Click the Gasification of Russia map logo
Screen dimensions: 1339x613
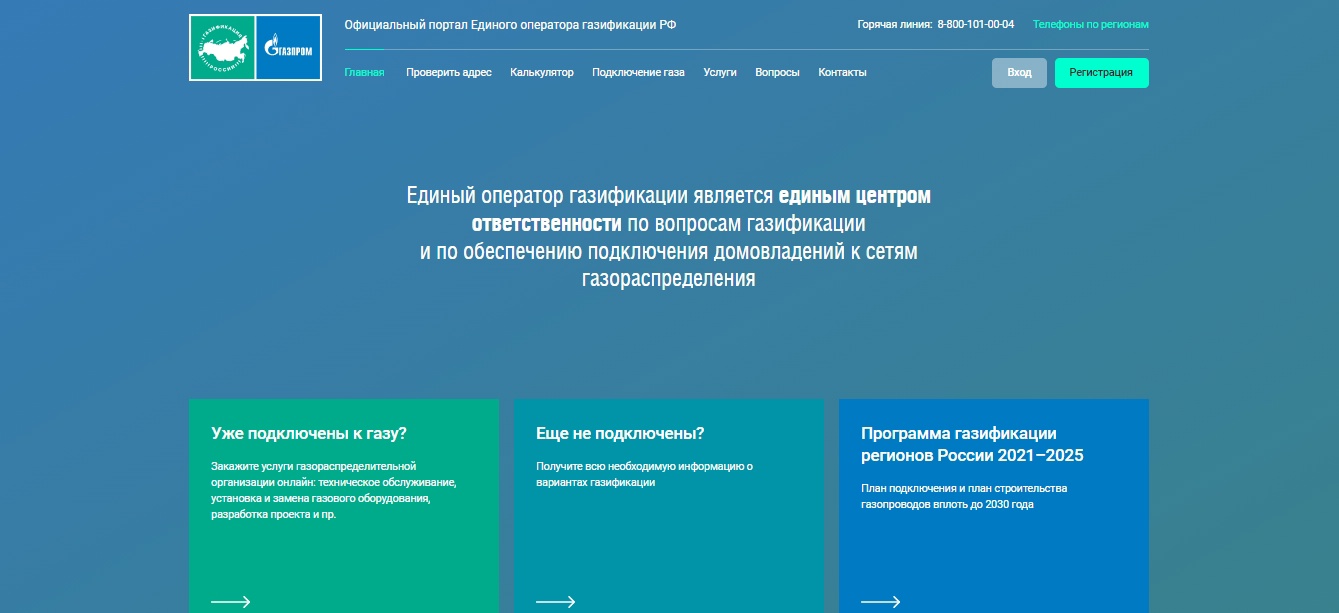pyautogui.click(x=222, y=48)
